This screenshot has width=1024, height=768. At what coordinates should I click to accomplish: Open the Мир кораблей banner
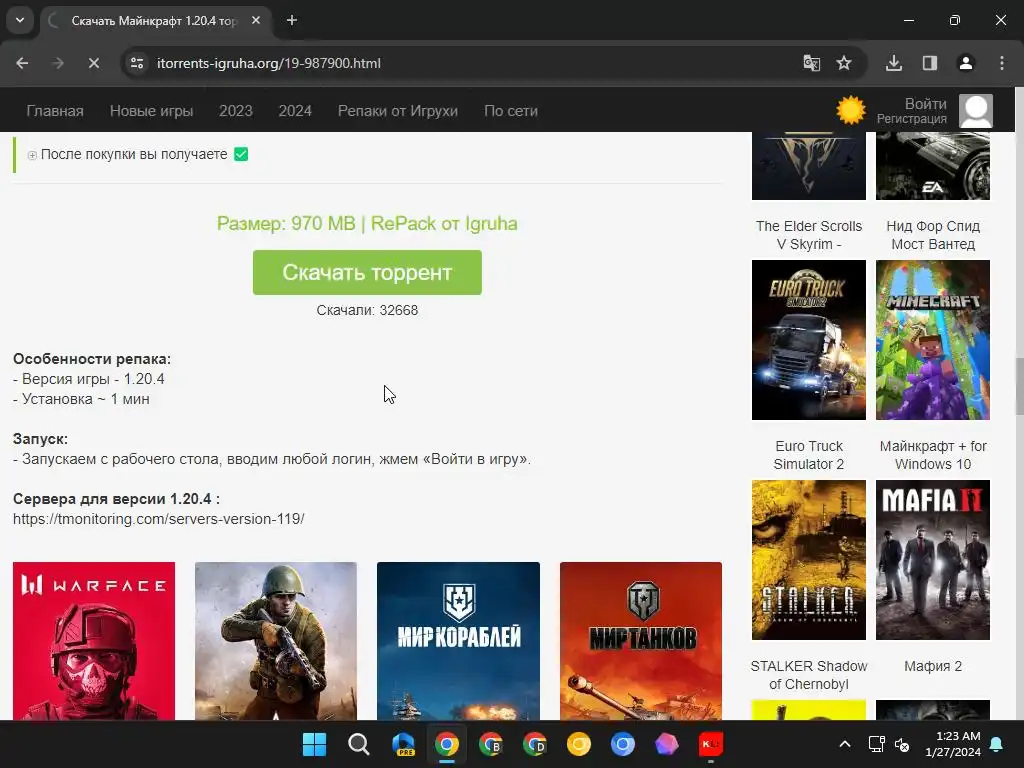click(458, 641)
